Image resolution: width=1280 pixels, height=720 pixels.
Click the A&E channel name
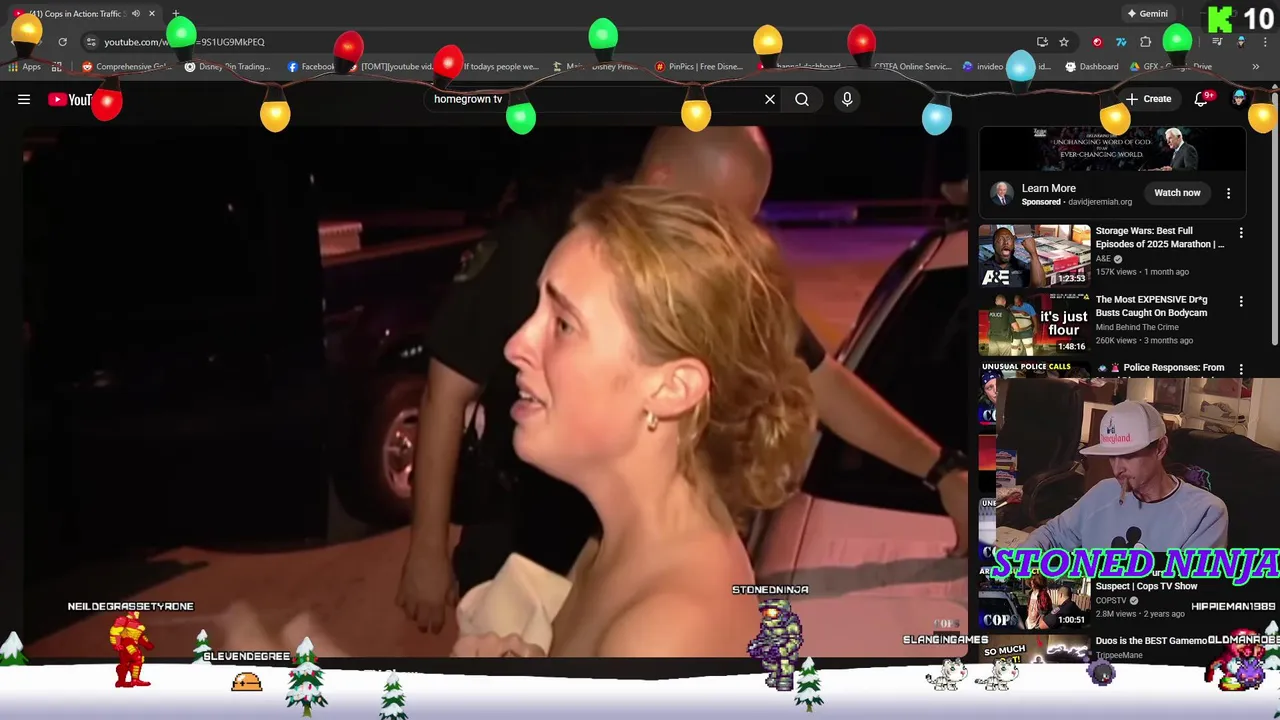click(1104, 259)
